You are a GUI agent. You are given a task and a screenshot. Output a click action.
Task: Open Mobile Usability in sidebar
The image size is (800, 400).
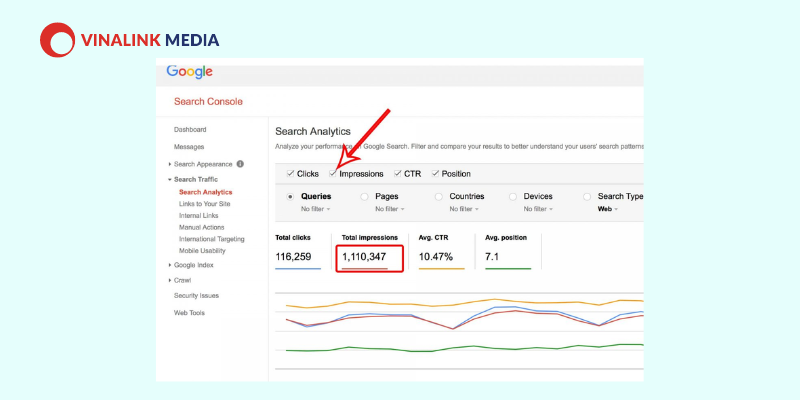202,251
